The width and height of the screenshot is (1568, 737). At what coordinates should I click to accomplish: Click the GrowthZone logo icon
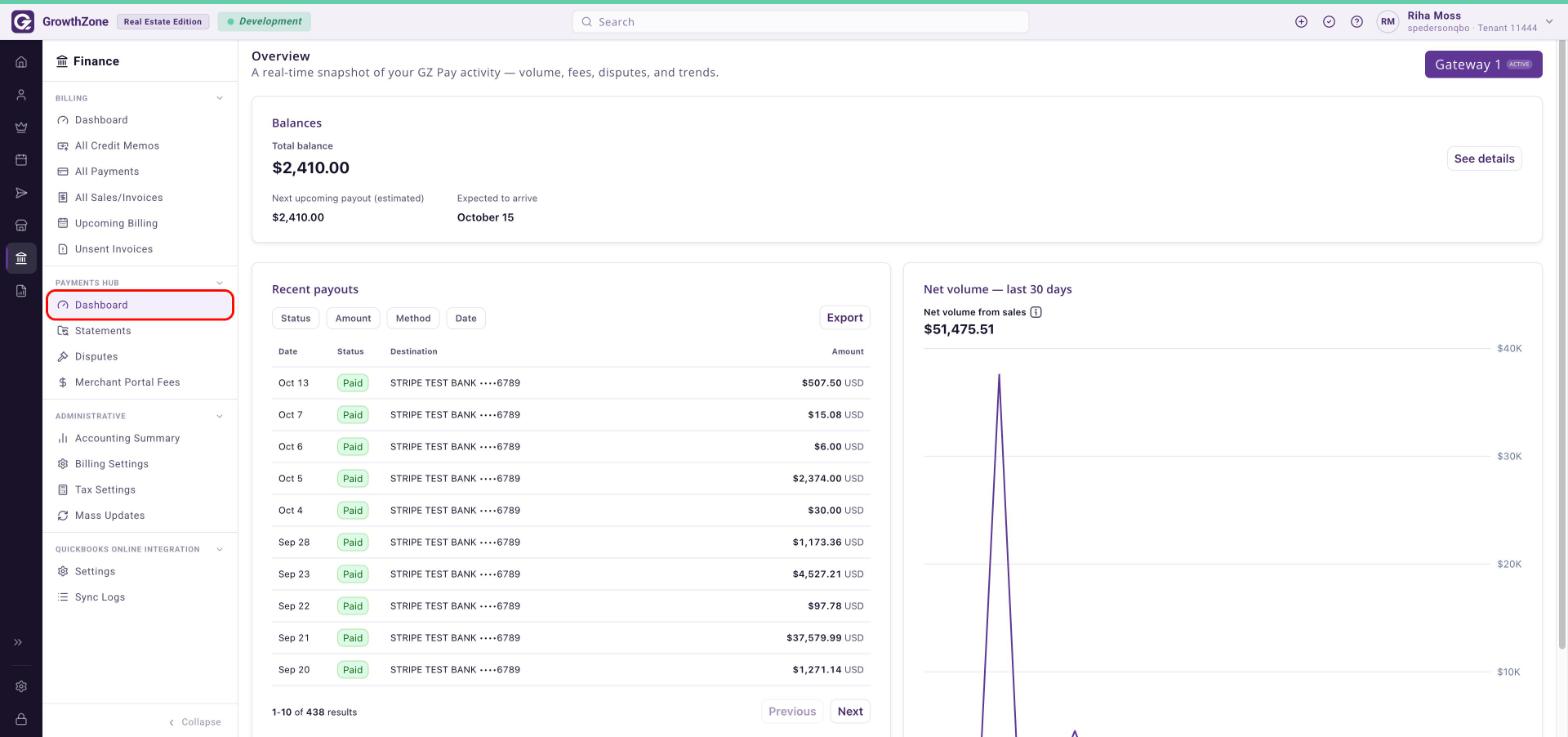point(22,21)
